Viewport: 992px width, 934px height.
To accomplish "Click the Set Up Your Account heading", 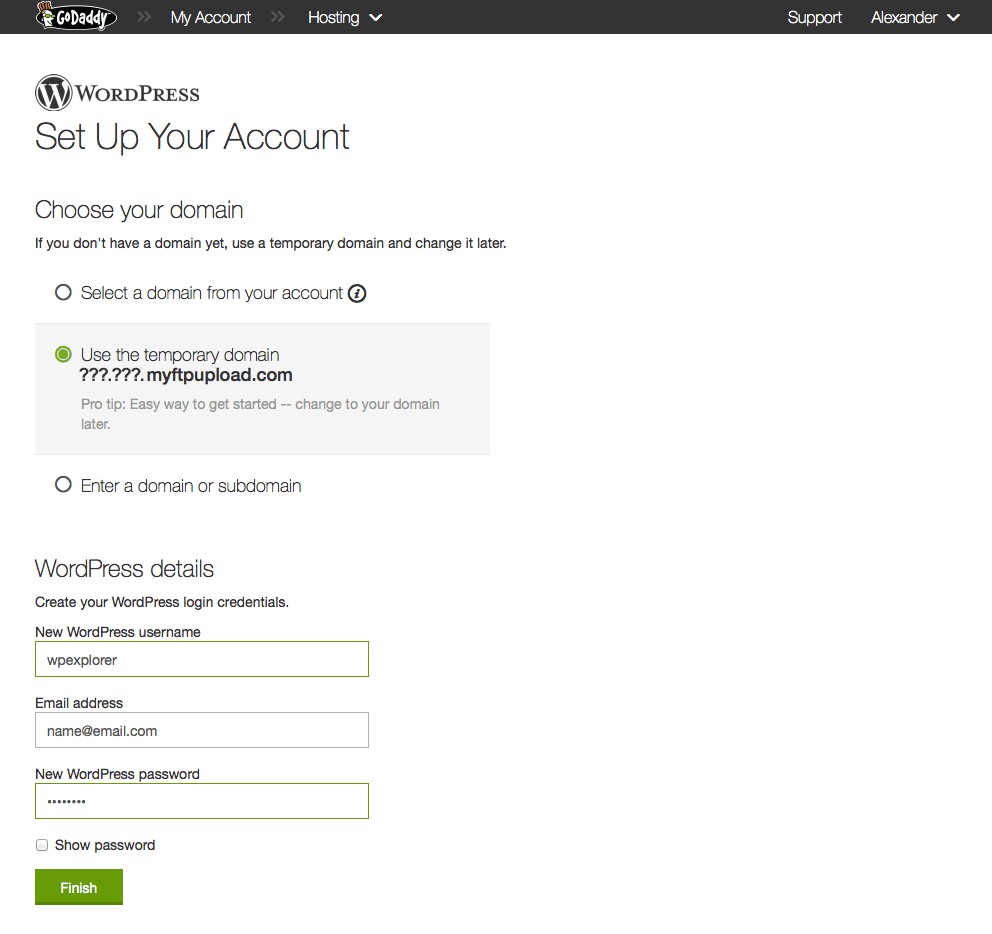I will [x=192, y=137].
